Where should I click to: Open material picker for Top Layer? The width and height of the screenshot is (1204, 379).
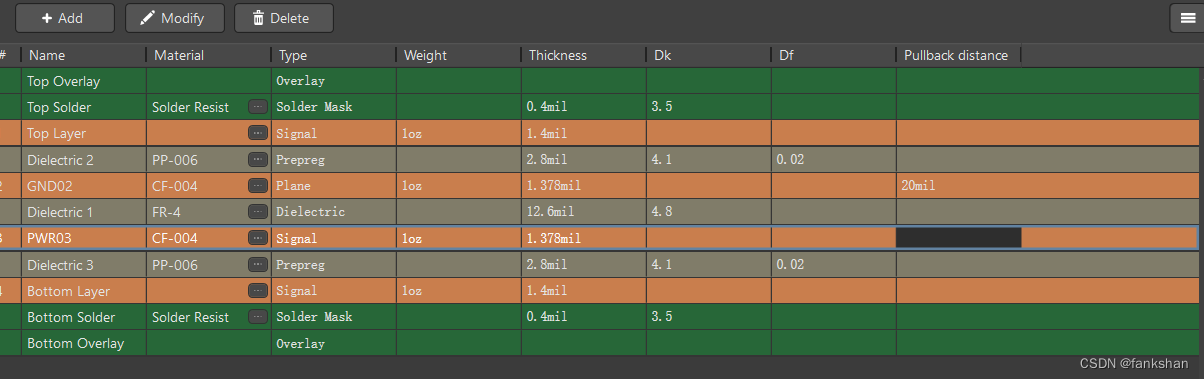[x=258, y=132]
